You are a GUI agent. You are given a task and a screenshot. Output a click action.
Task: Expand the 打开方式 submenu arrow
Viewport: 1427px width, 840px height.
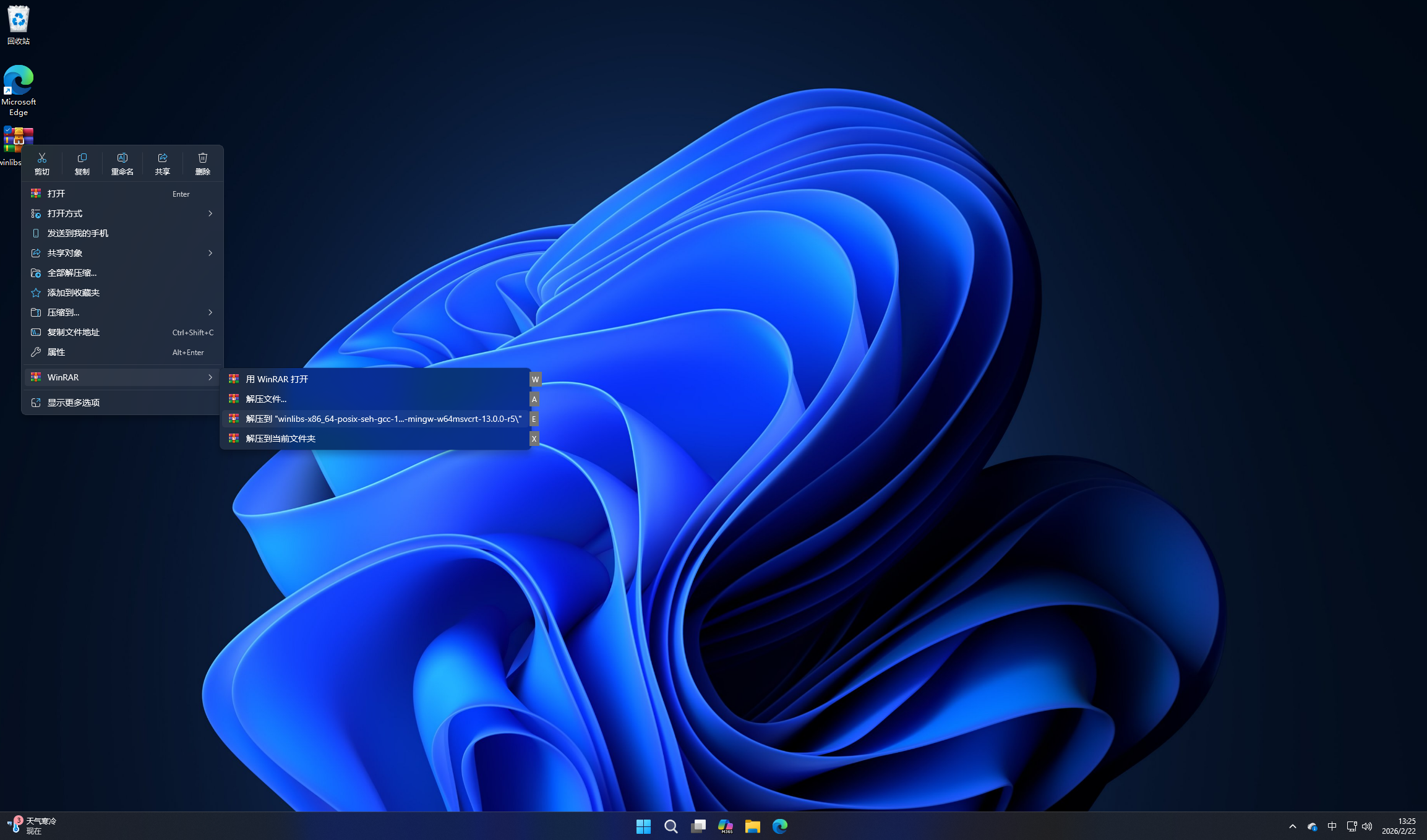pyautogui.click(x=210, y=213)
